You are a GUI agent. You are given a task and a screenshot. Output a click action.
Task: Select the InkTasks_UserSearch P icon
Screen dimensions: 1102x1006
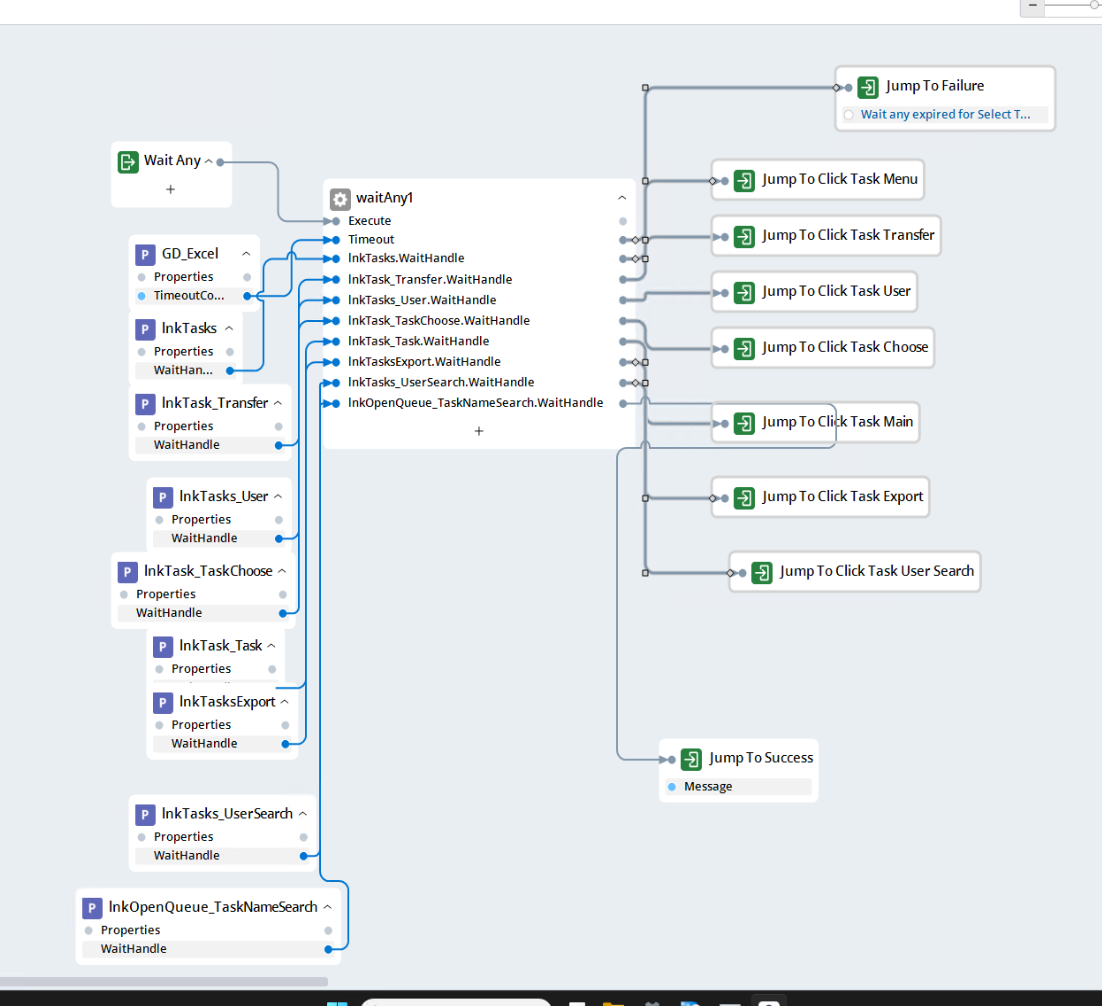(x=145, y=814)
